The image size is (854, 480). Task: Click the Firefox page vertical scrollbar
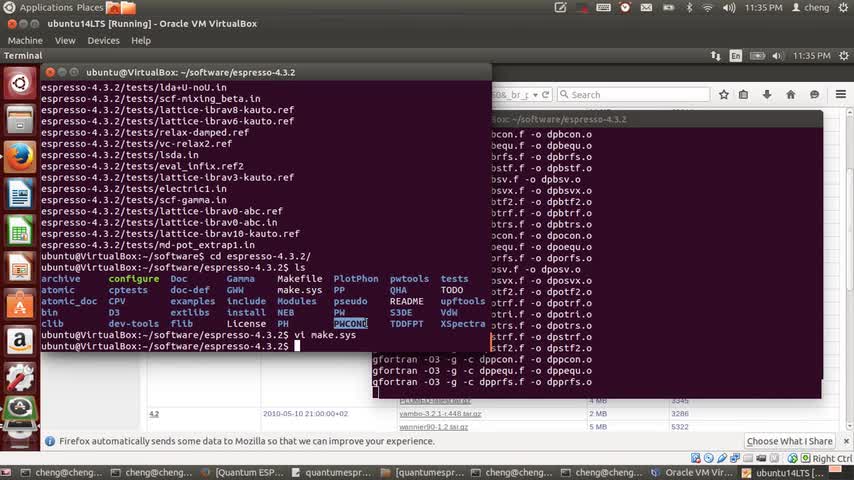[x=849, y=270]
